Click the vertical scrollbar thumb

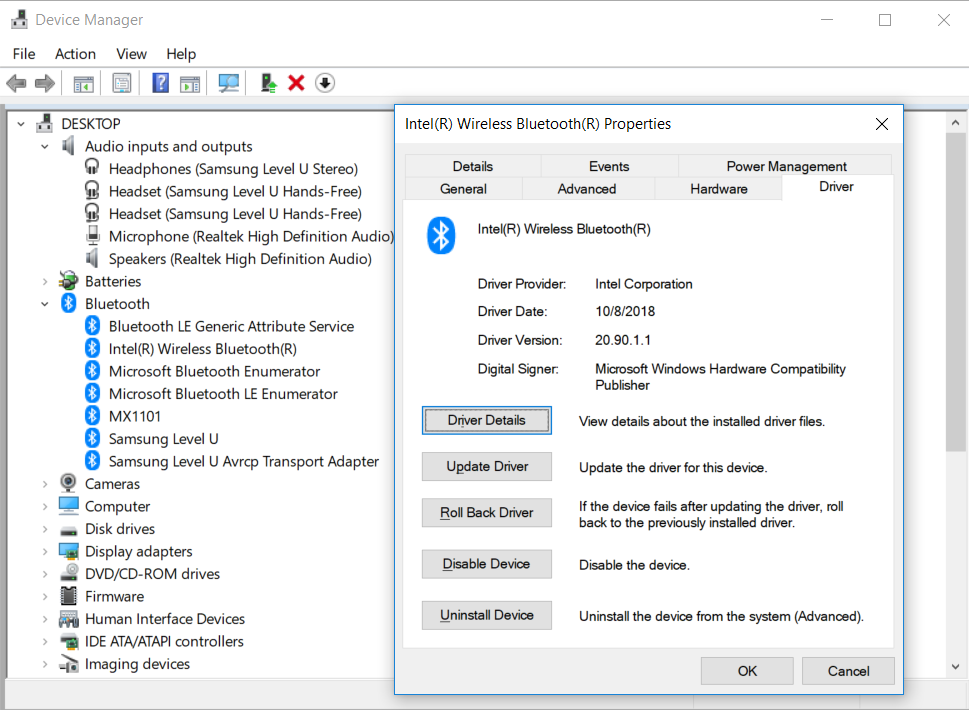coord(955,292)
